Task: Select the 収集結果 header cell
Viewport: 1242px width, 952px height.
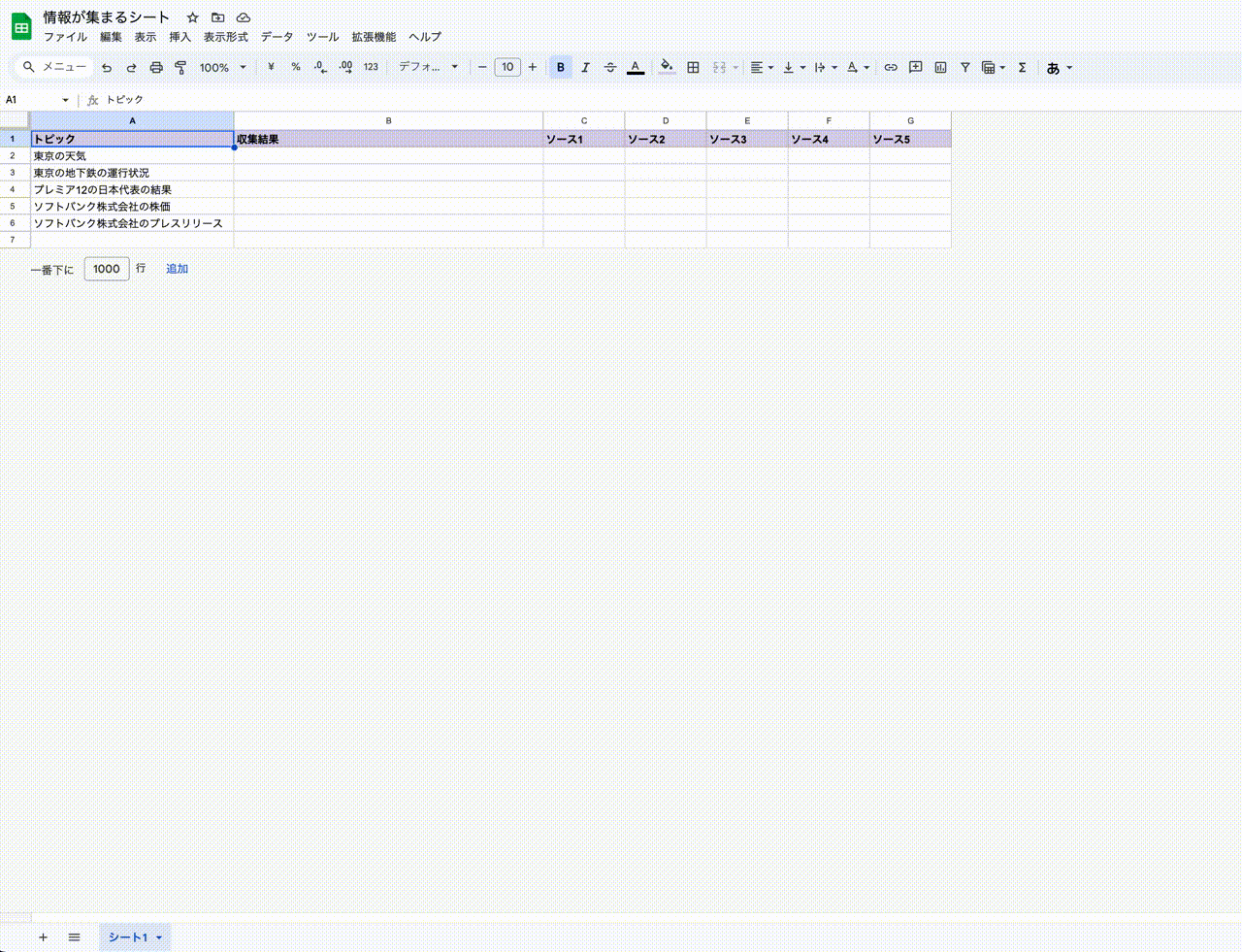Action: 388,139
